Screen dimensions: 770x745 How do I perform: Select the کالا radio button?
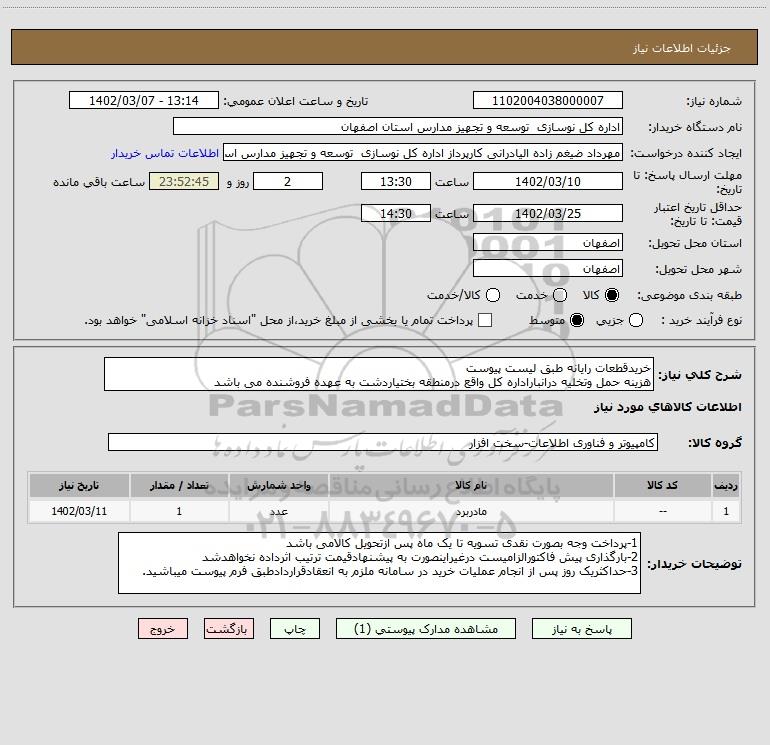612,295
